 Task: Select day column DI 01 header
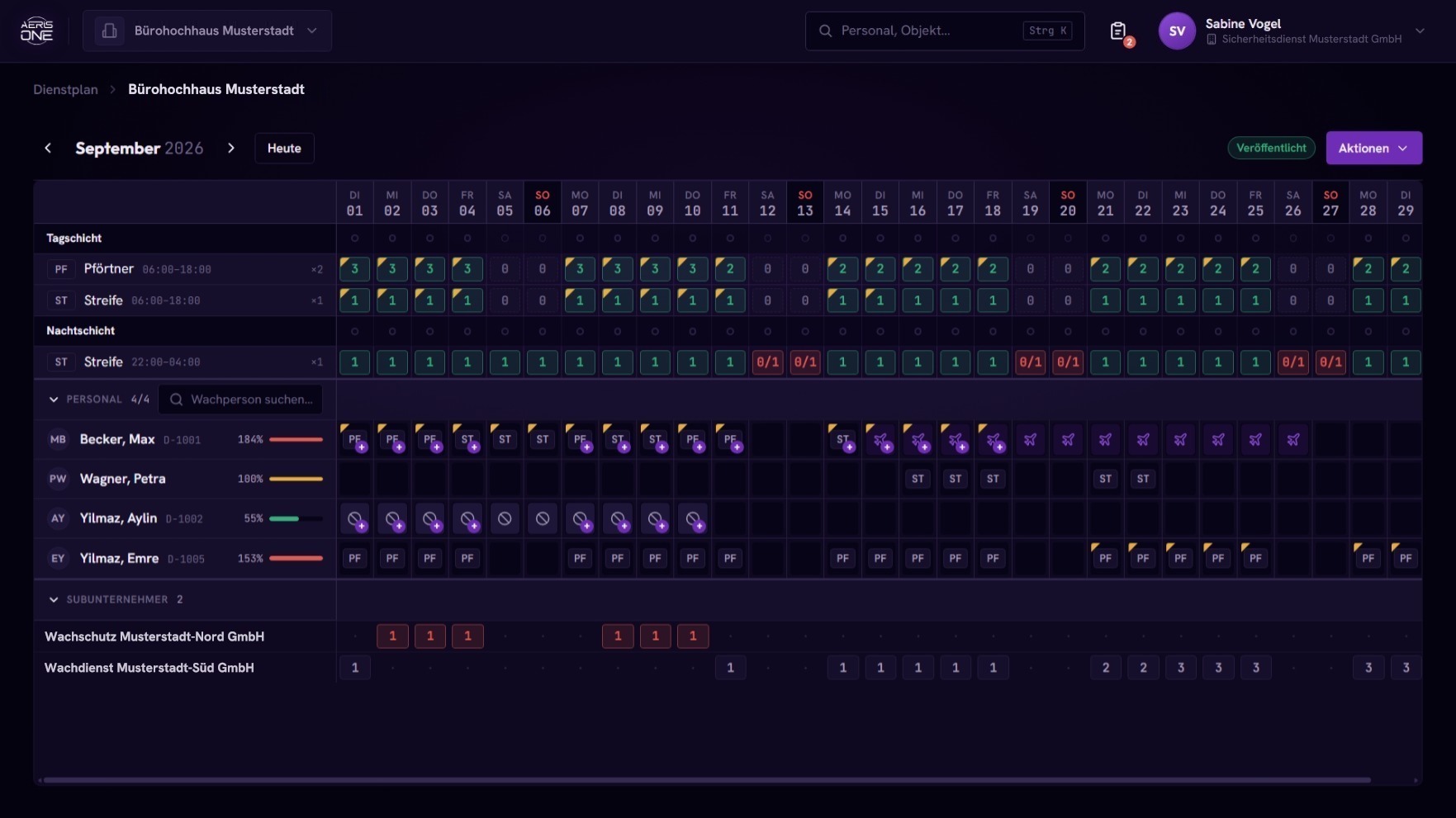click(x=355, y=203)
